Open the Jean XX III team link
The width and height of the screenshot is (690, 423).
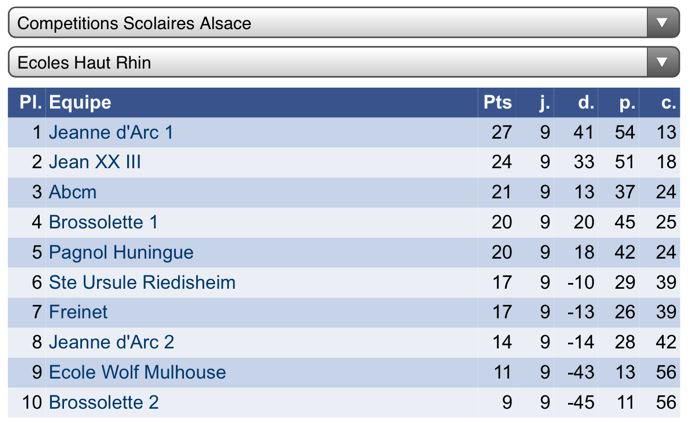coord(95,162)
